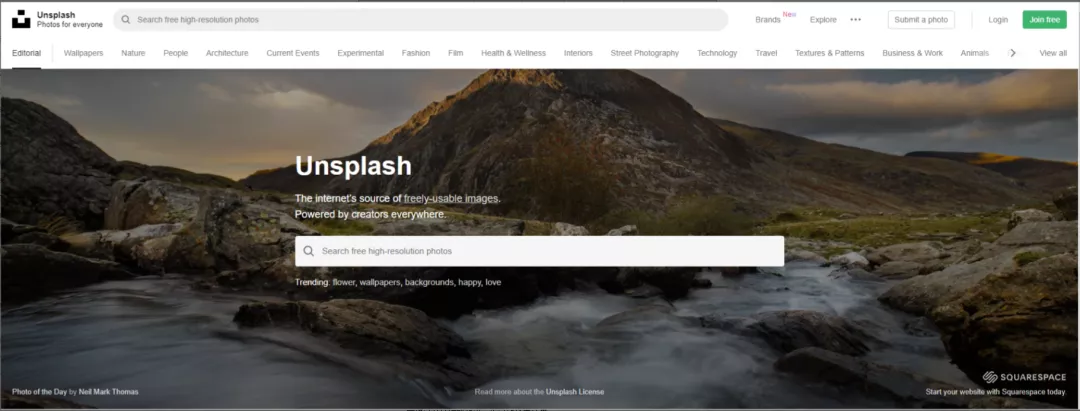Switch to the Wallpapers category
Viewport: 1080px width, 411px height.
click(x=83, y=53)
